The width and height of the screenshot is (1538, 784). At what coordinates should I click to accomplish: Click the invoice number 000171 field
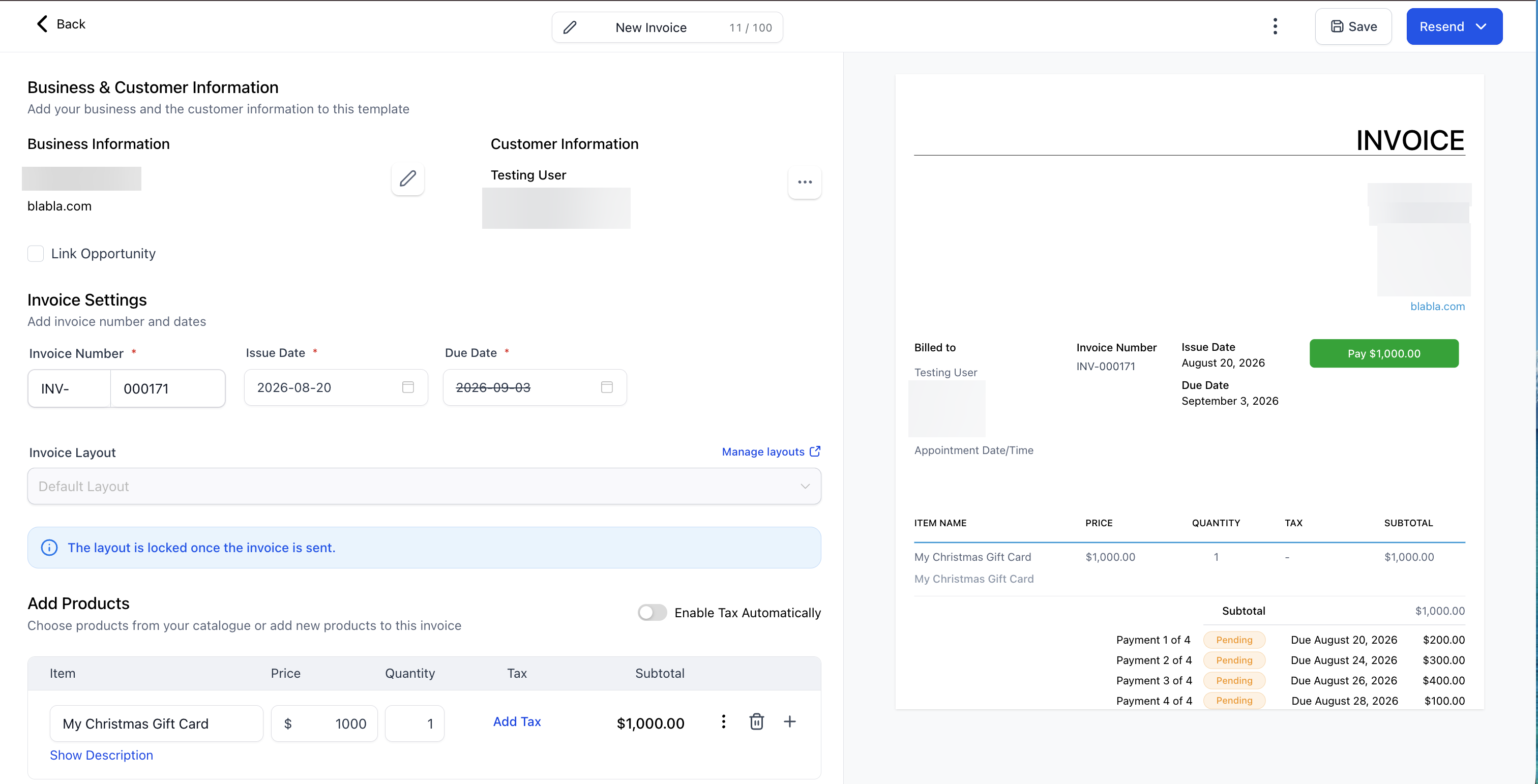168,388
